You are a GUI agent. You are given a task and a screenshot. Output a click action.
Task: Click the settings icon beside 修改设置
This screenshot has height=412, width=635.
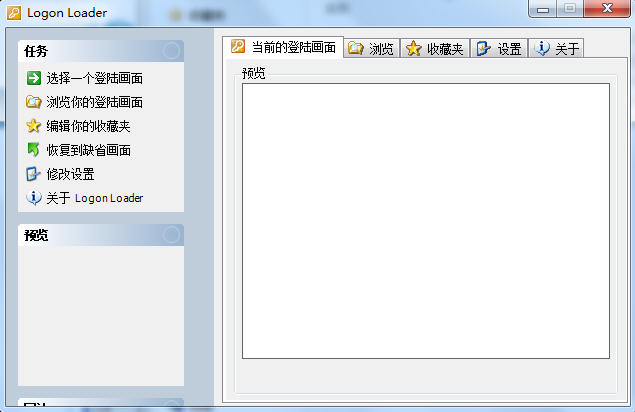point(33,174)
